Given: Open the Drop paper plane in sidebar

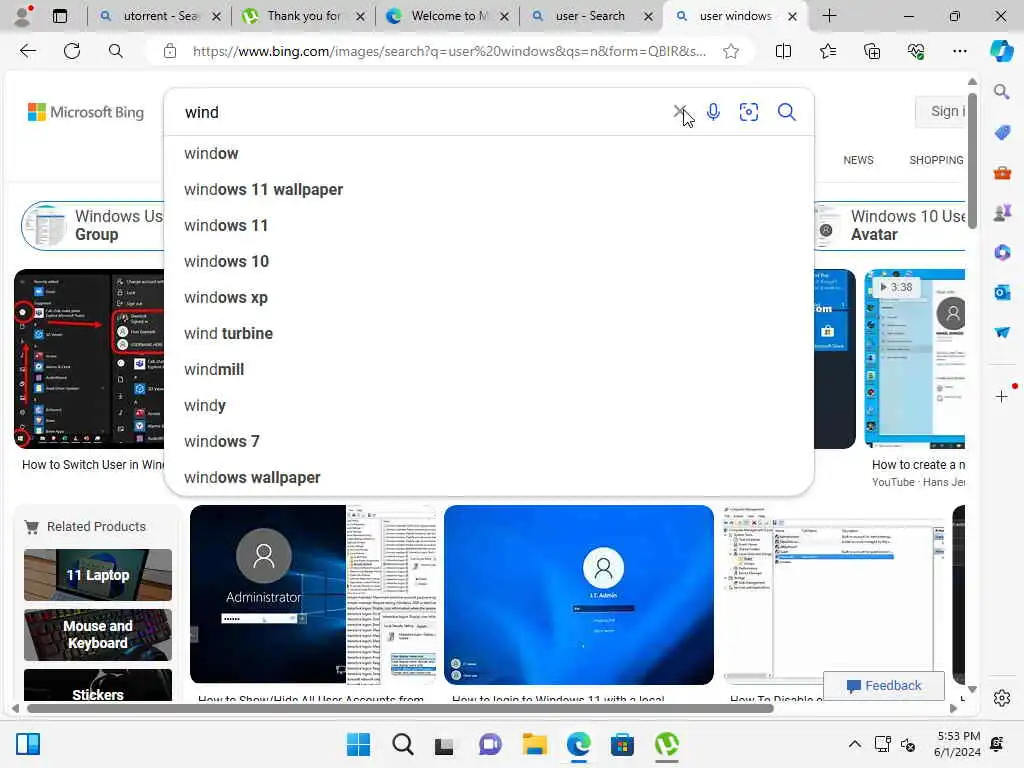Looking at the screenshot, I should (1002, 332).
